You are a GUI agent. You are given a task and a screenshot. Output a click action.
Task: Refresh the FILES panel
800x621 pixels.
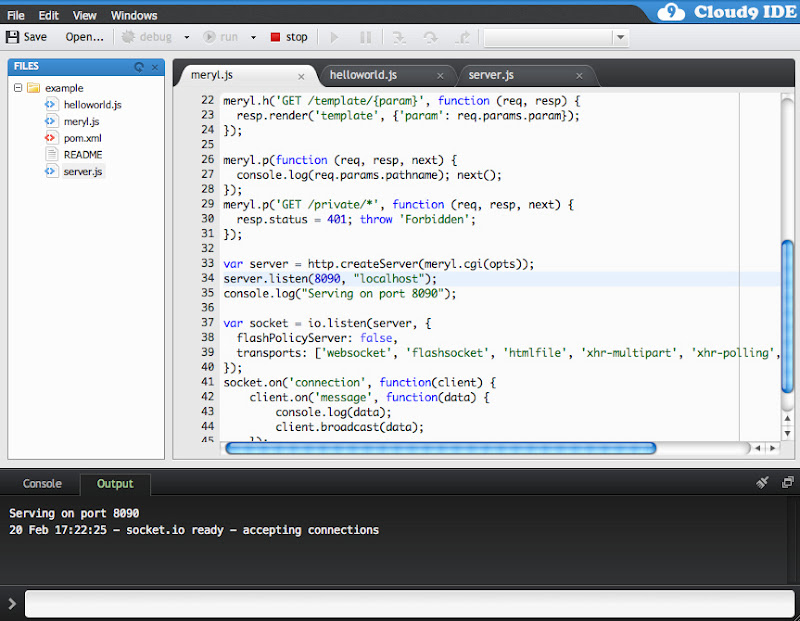pos(139,67)
